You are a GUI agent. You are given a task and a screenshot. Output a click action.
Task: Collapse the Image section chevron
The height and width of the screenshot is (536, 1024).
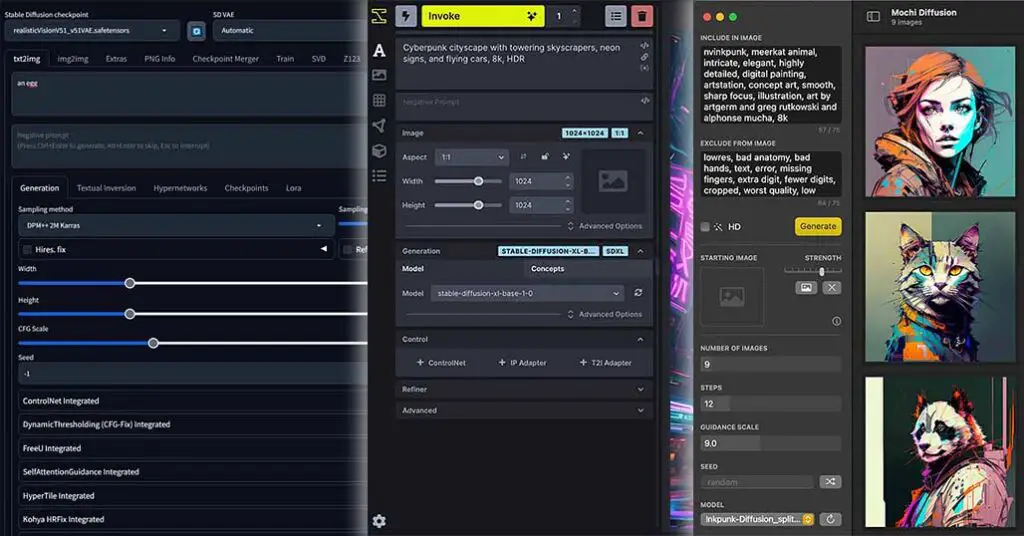pyautogui.click(x=640, y=133)
